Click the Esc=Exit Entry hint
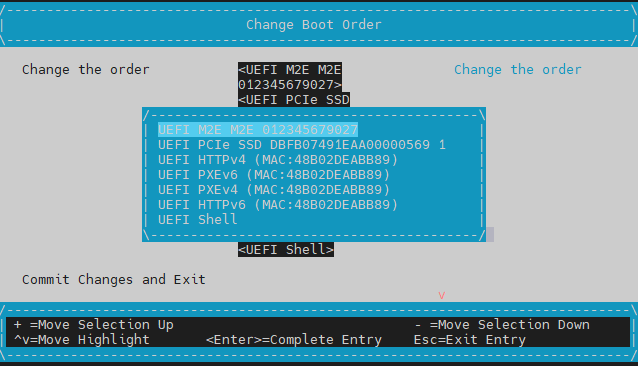638x366 pixels. click(470, 340)
